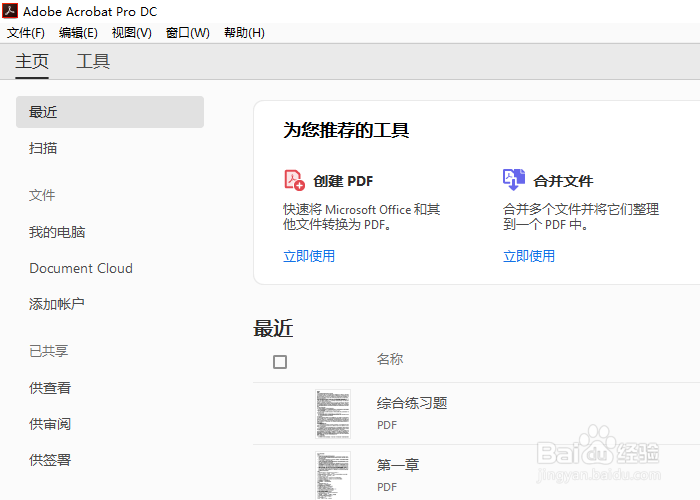Open the 供签署 shared list
Viewport: 700px width, 500px height.
point(50,460)
